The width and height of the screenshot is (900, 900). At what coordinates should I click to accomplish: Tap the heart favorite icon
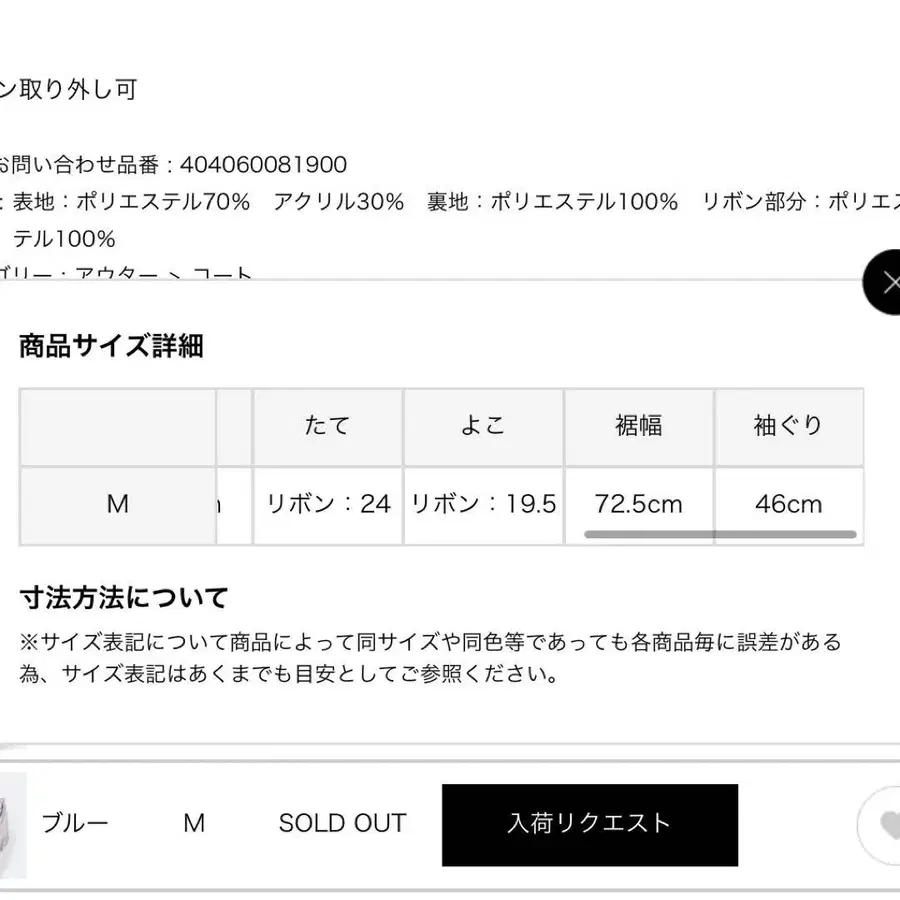(x=884, y=824)
